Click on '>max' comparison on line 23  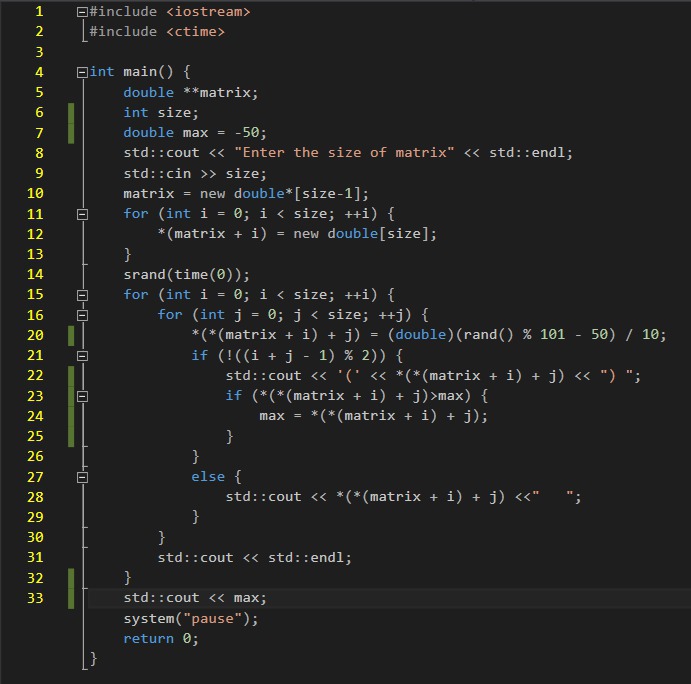pyautogui.click(x=446, y=396)
